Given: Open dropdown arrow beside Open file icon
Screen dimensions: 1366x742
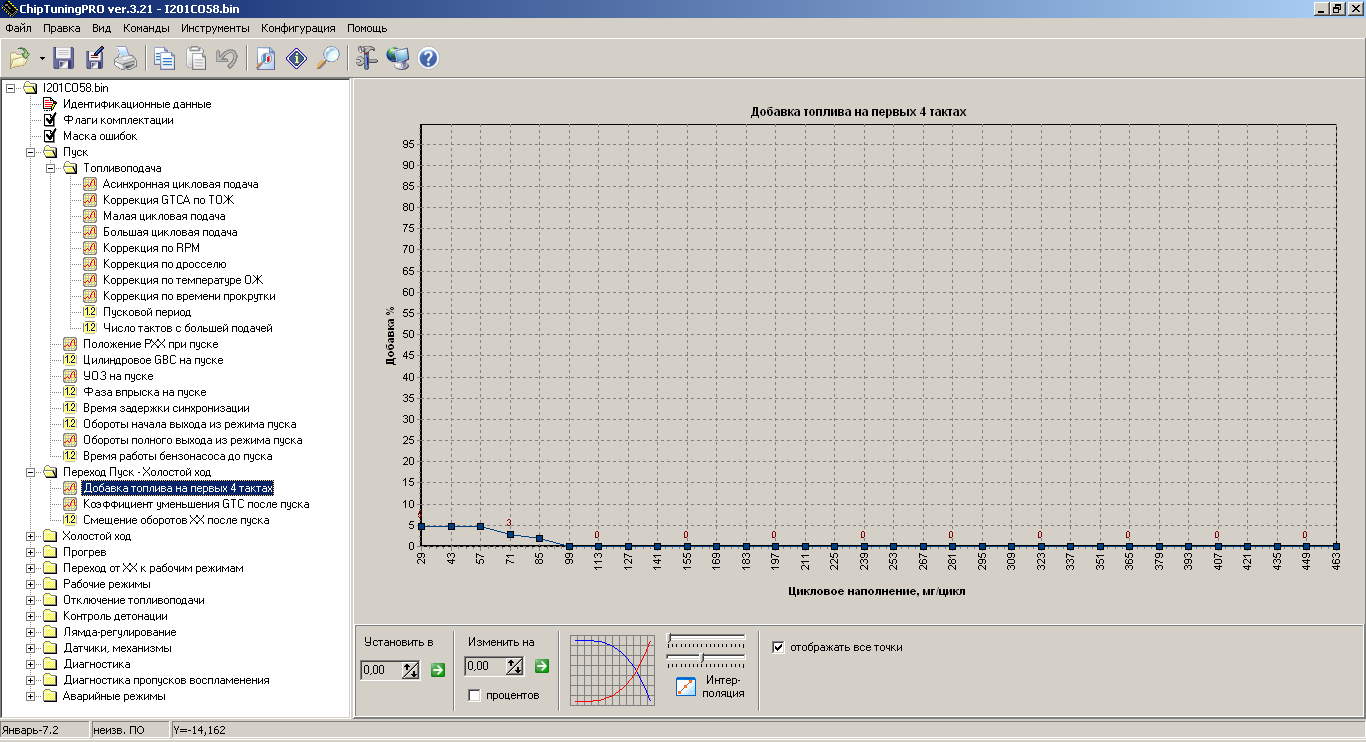Looking at the screenshot, I should tap(42, 58).
